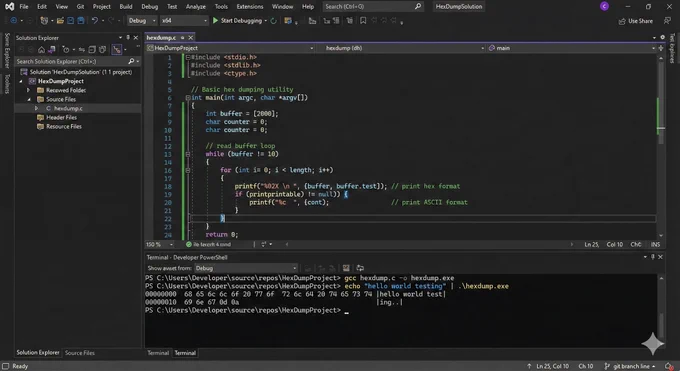Viewport: 680px width, 371px height.
Task: Open the Extensions menu
Action: pyautogui.click(x=250, y=7)
